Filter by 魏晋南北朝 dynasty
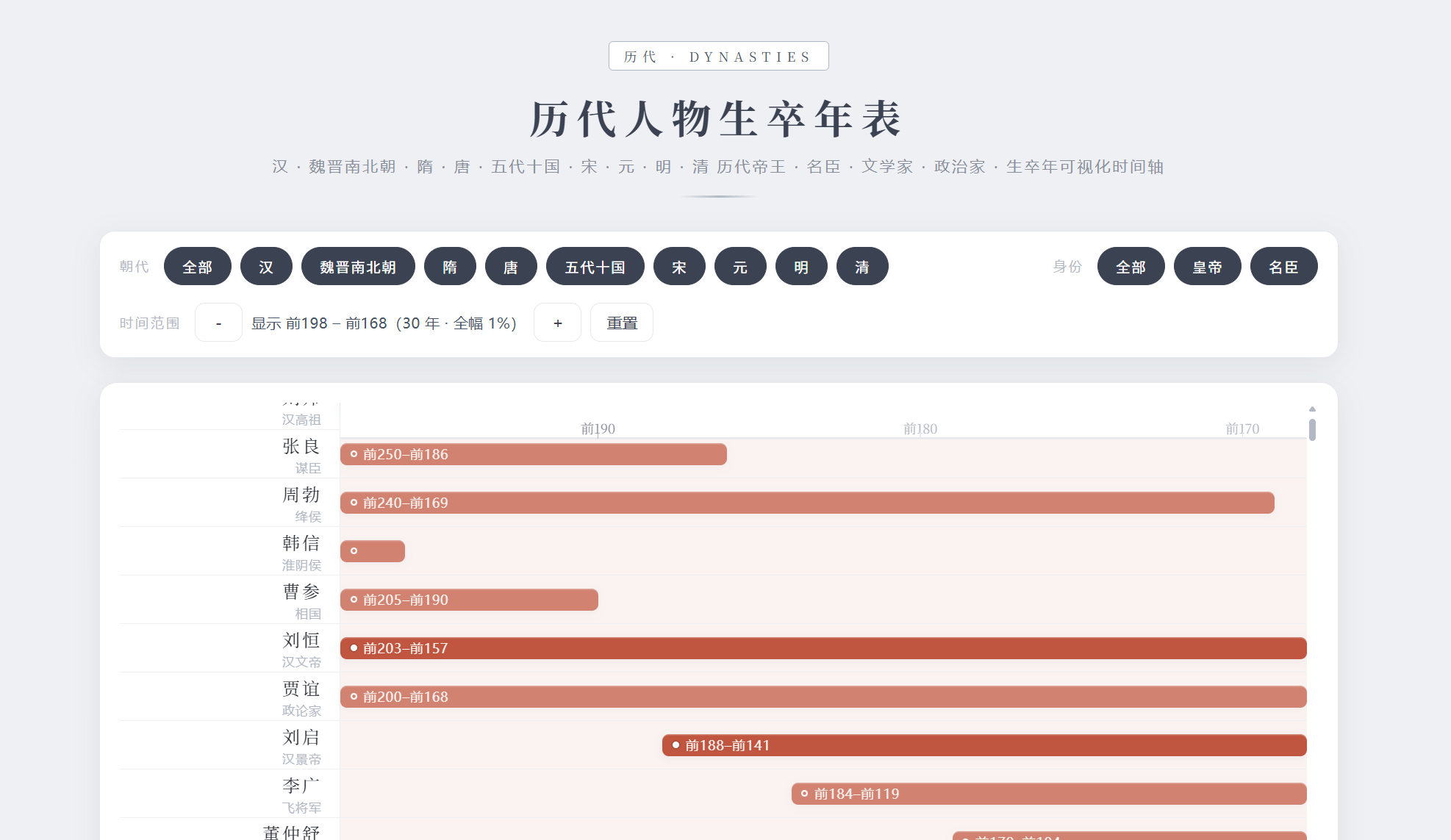 click(358, 267)
